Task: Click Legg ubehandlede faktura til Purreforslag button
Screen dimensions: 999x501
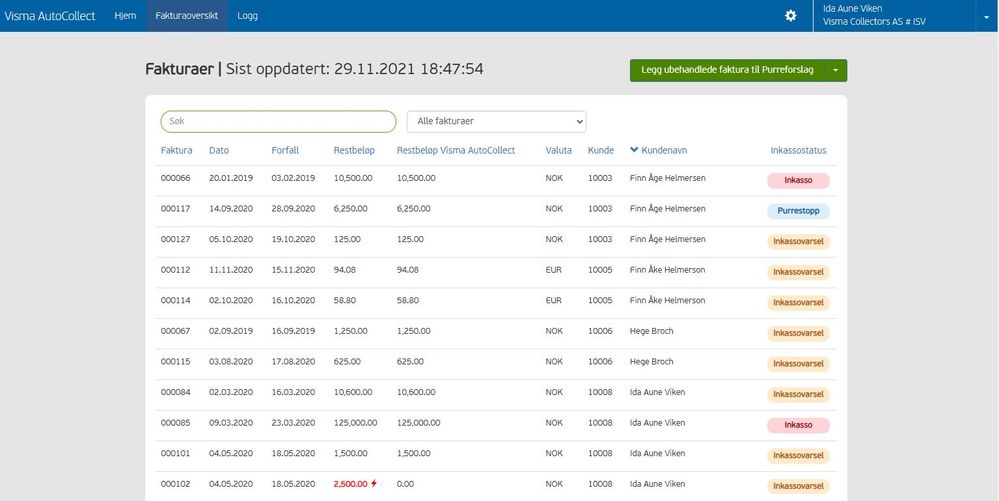Action: pyautogui.click(x=728, y=71)
